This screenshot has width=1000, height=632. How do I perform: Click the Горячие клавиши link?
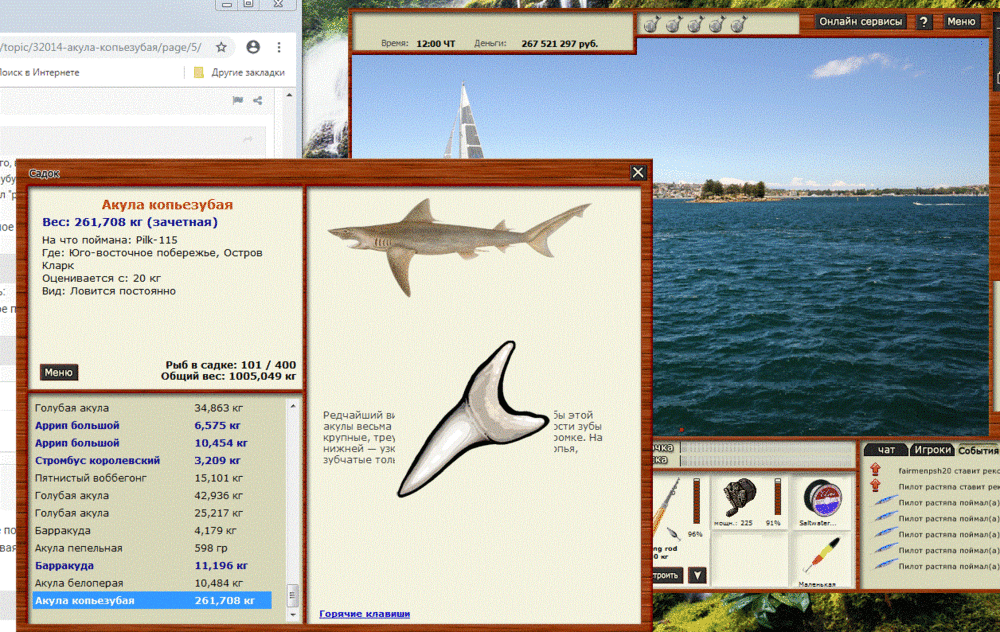tap(364, 614)
